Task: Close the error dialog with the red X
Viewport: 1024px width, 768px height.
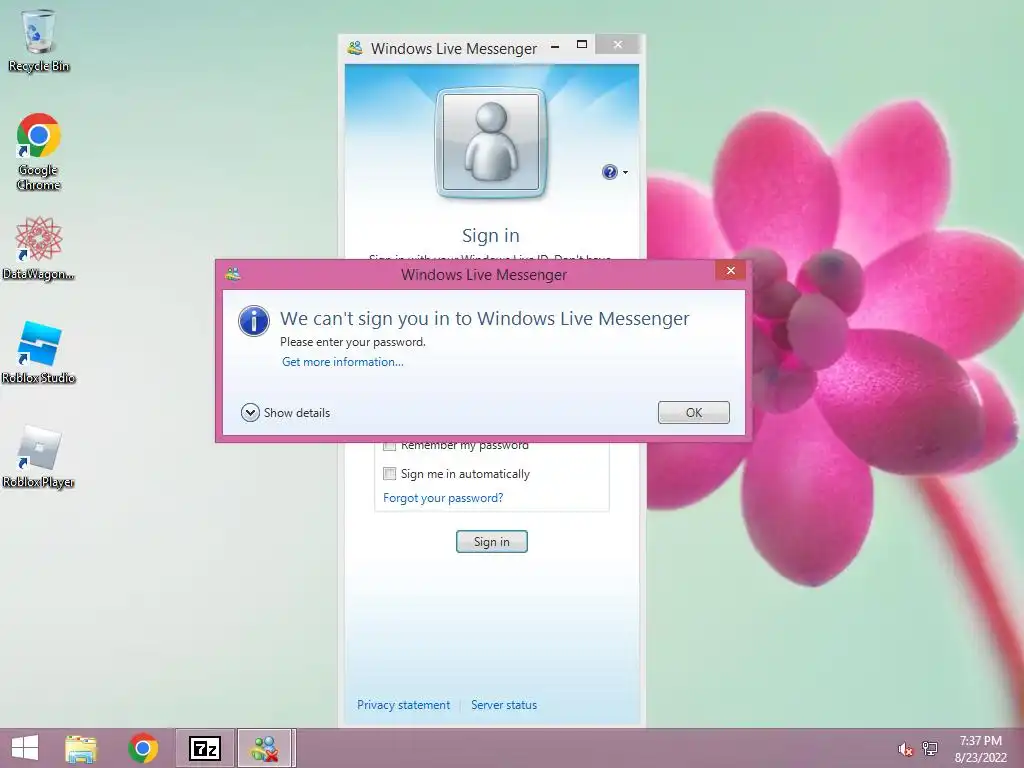Action: click(730, 270)
